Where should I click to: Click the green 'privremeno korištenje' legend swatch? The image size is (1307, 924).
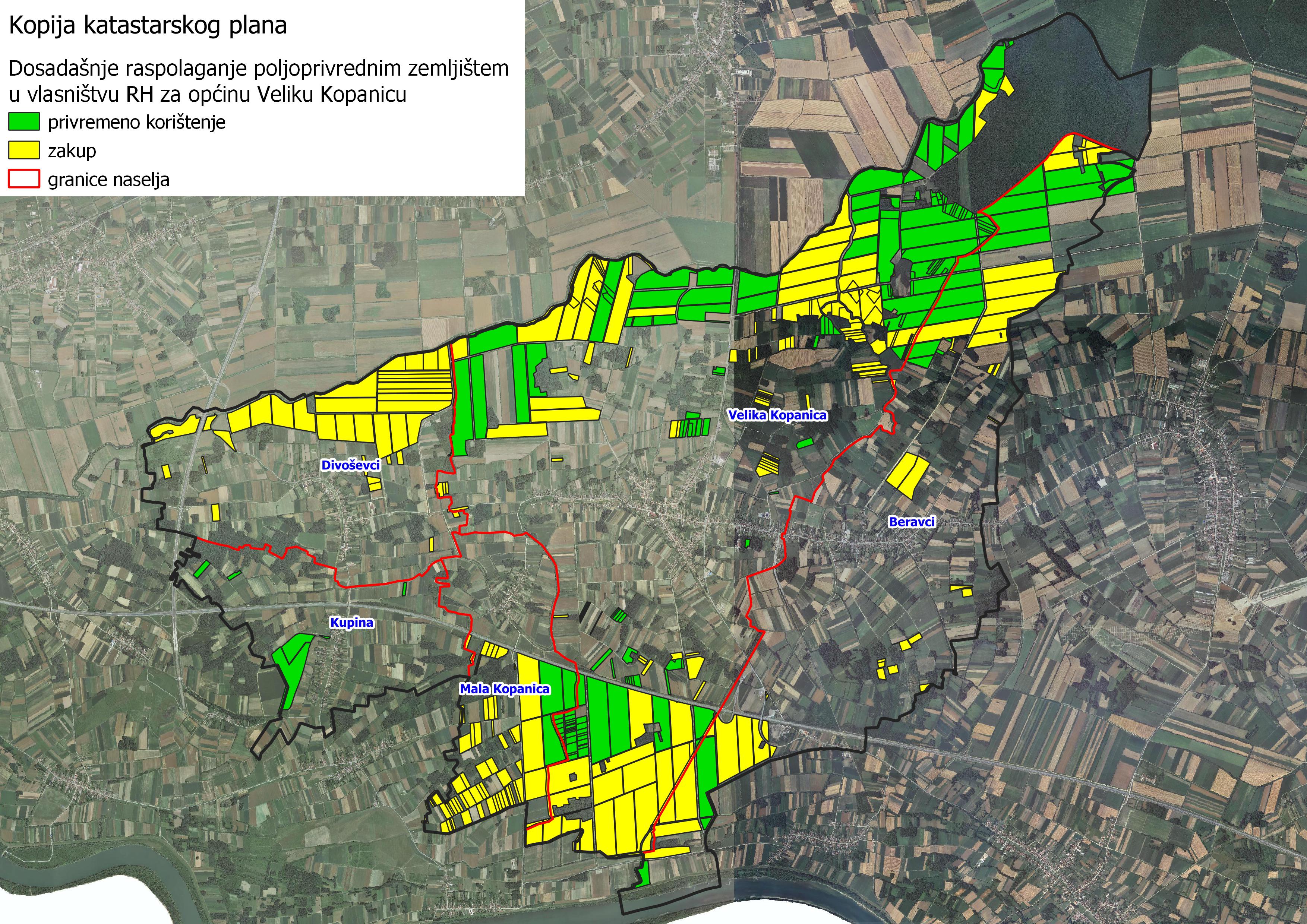(24, 122)
